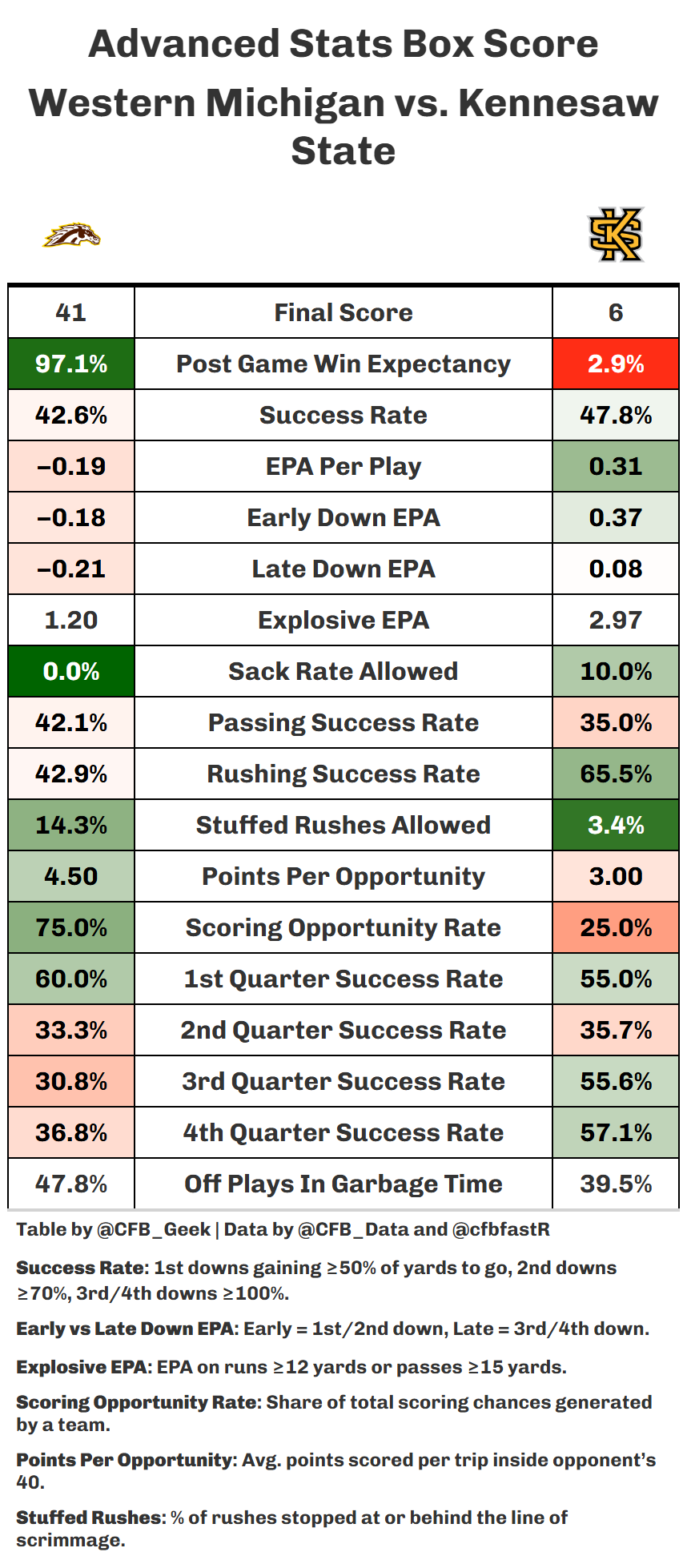This screenshot has width=687, height=1568.
Task: Click the Advanced Stats Box Score title
Action: (343, 44)
